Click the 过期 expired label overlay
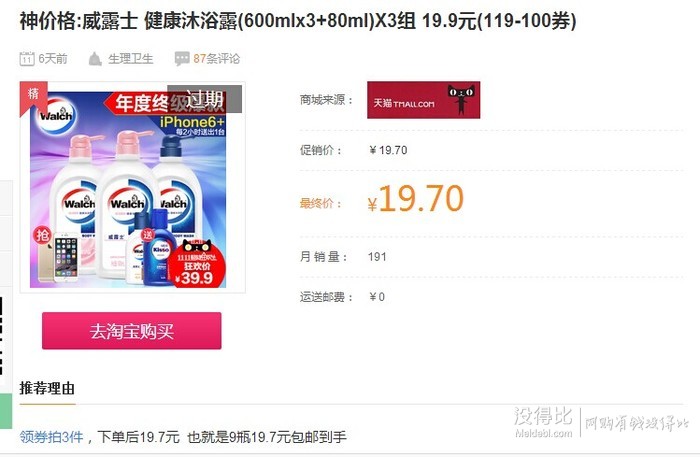The height and width of the screenshot is (457, 700). (x=204, y=99)
